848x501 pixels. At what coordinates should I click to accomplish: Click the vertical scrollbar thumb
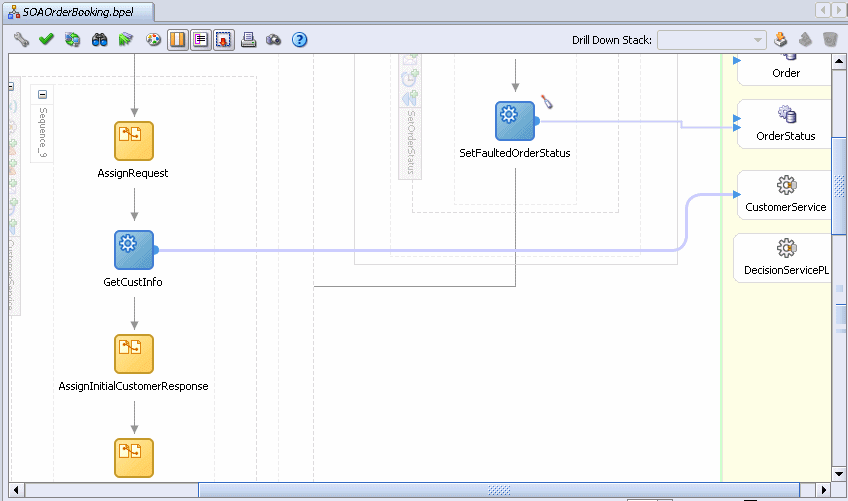click(x=839, y=186)
